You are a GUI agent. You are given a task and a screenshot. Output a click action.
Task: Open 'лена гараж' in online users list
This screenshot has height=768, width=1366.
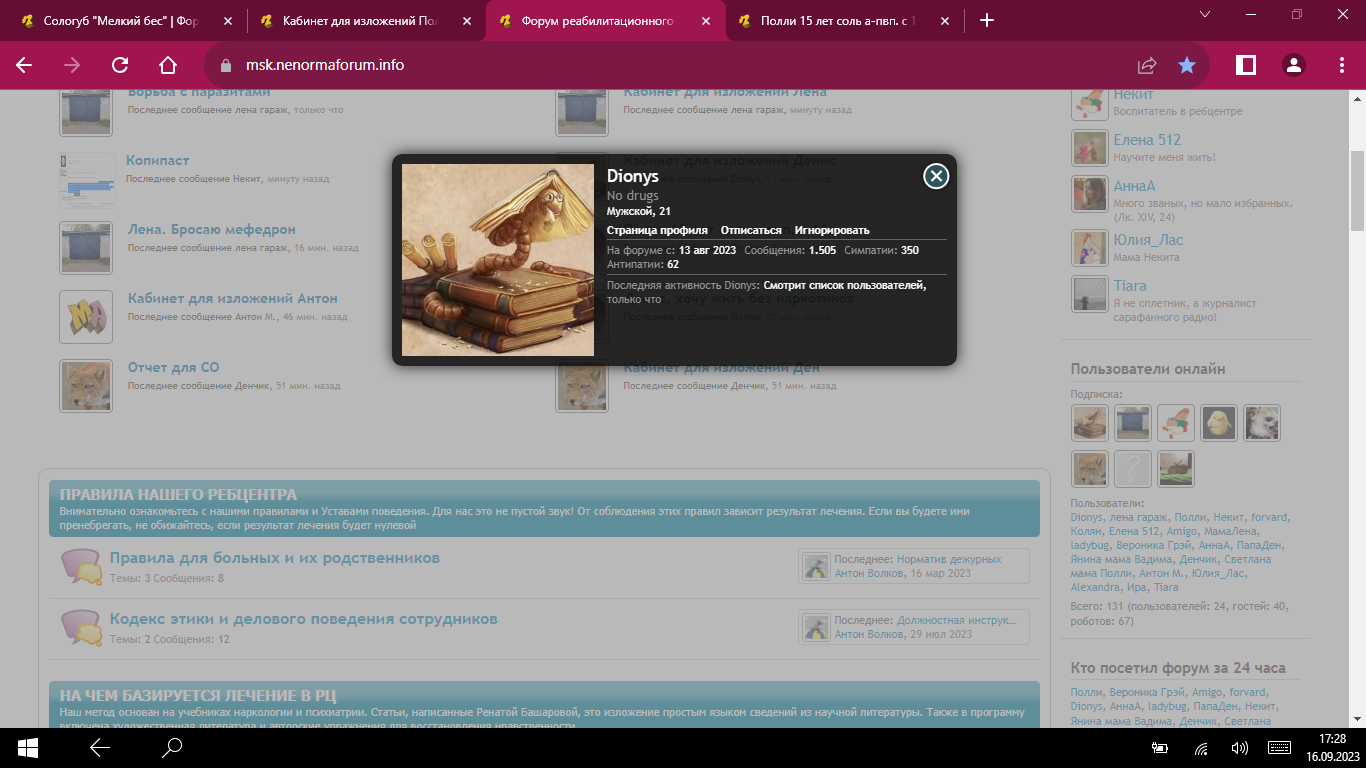(x=1138, y=518)
